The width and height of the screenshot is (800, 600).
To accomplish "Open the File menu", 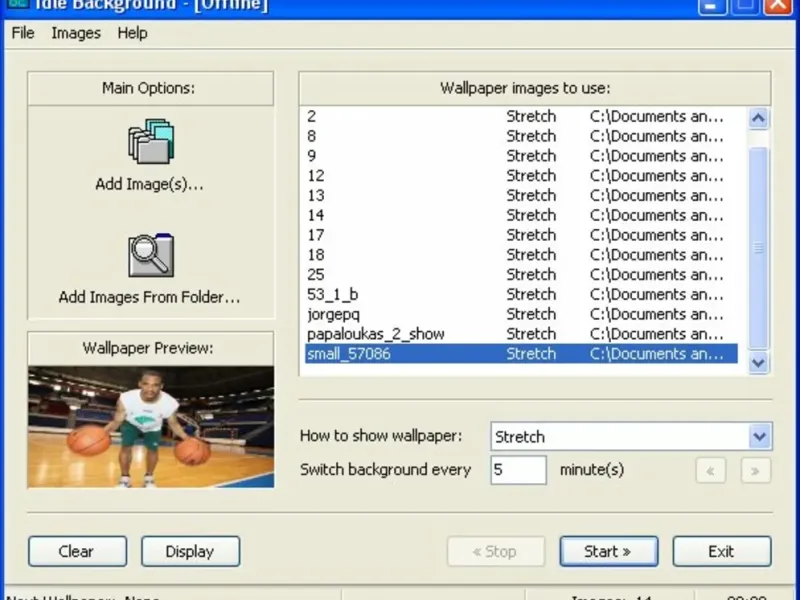I will point(23,33).
